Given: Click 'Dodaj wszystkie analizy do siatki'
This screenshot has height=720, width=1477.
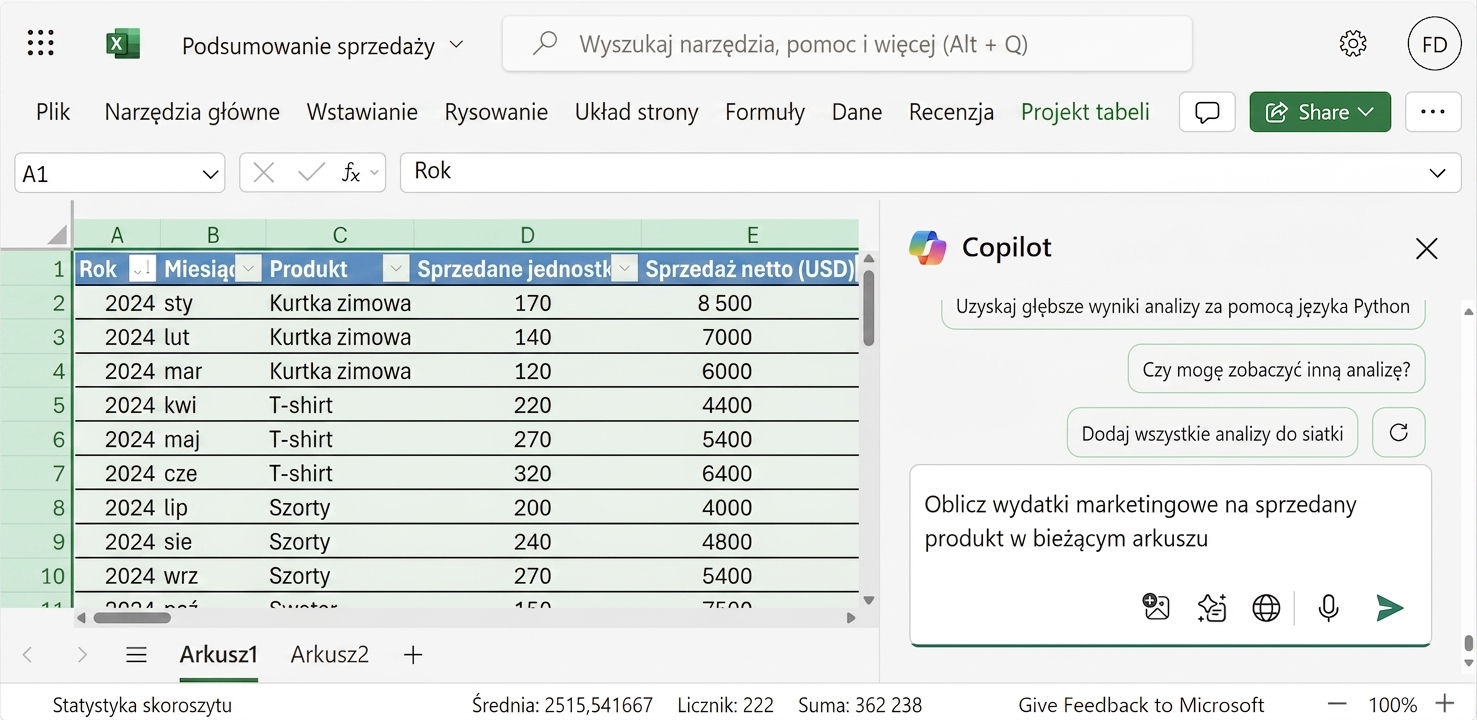Looking at the screenshot, I should click(1213, 433).
